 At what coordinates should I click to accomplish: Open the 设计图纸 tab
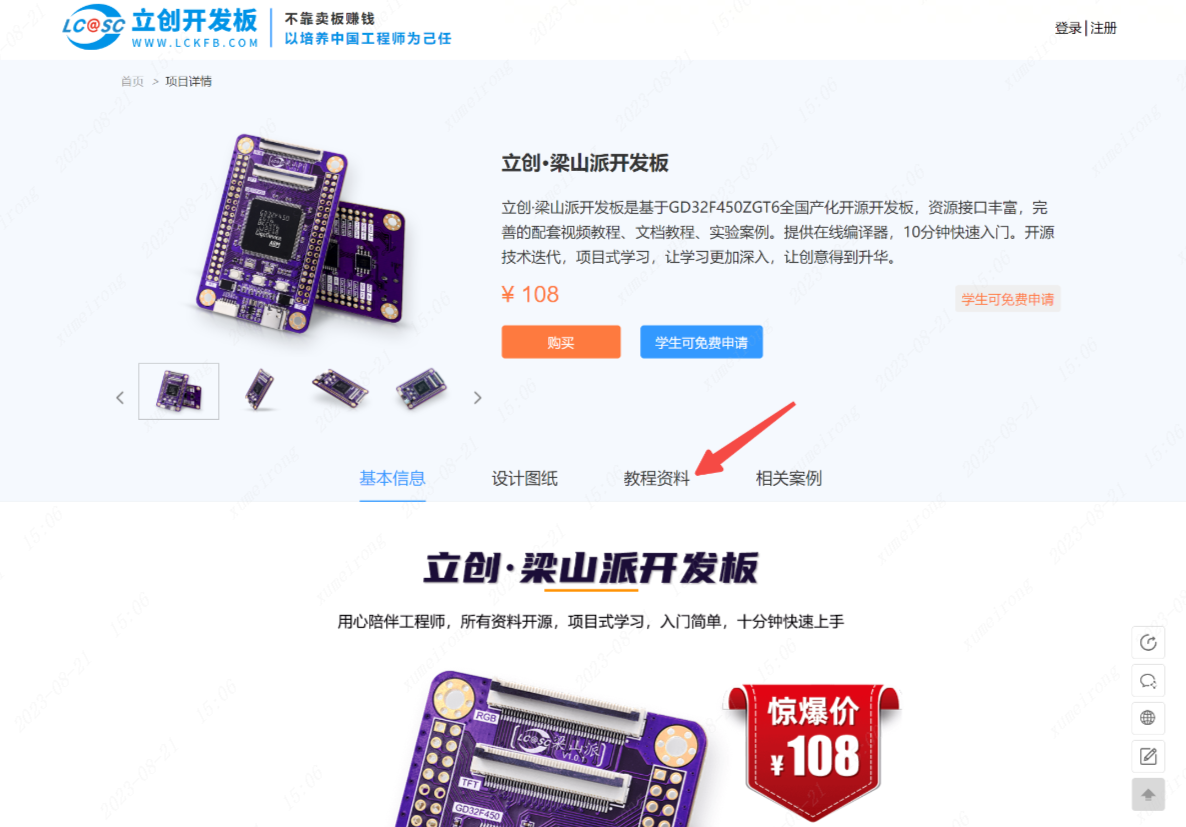pos(524,478)
